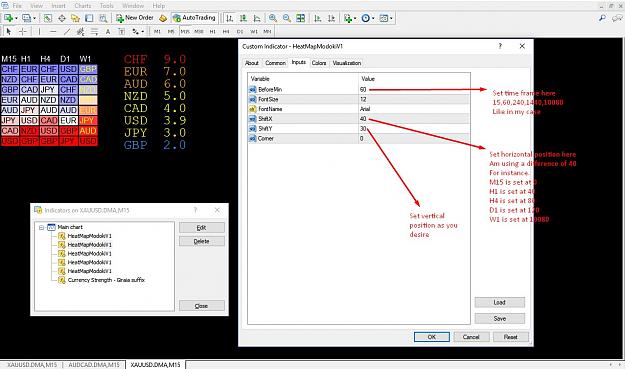Select the text label tool
This screenshot has width=625, height=369.
122,31
